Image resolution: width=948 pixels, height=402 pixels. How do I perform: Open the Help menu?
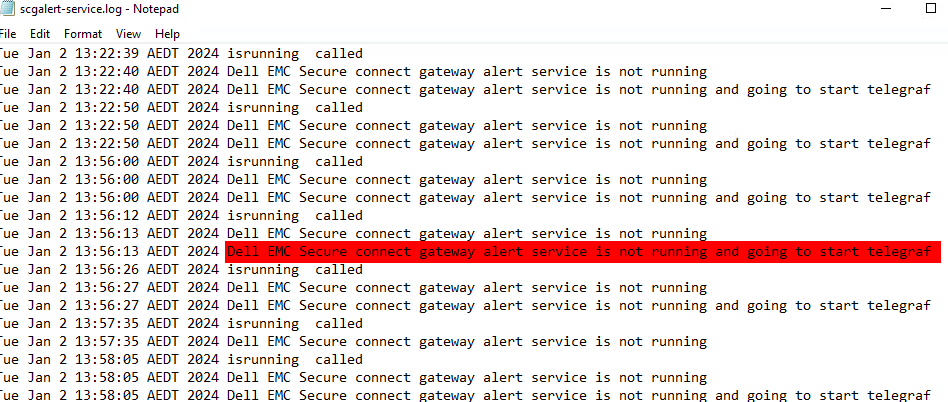tap(167, 34)
